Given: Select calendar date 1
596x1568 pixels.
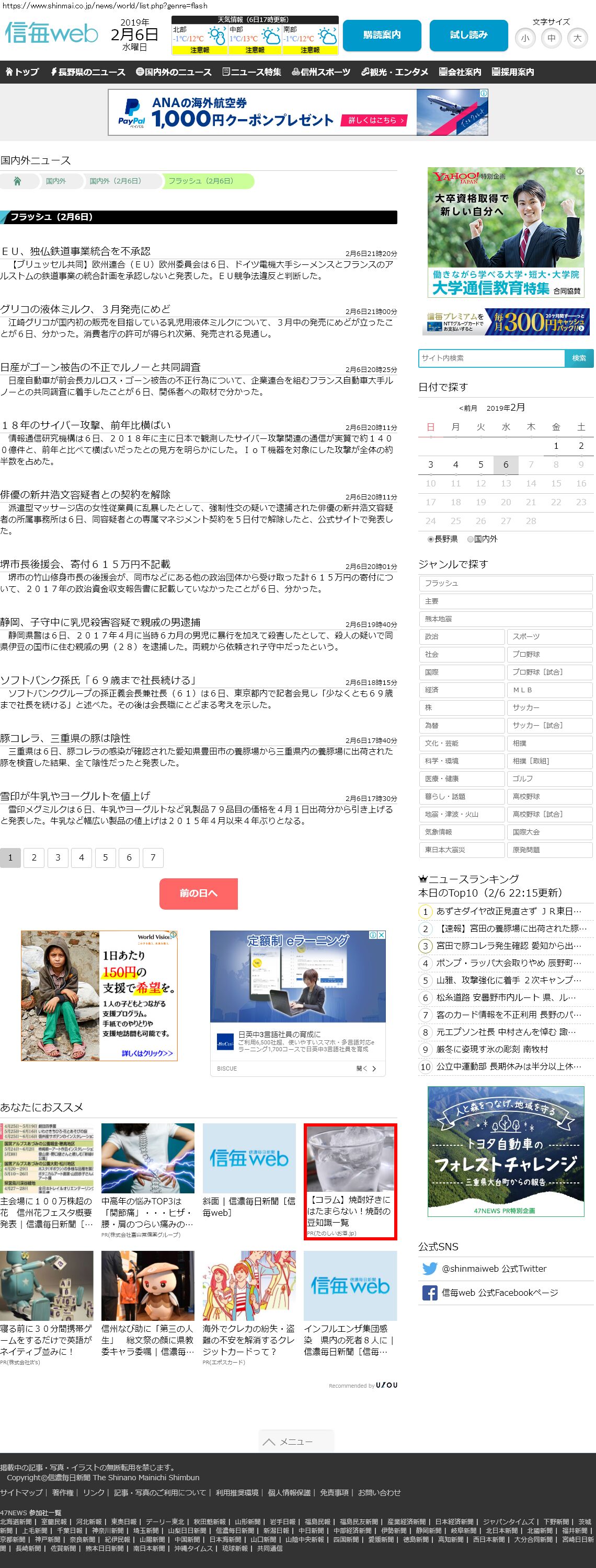Looking at the screenshot, I should (556, 446).
